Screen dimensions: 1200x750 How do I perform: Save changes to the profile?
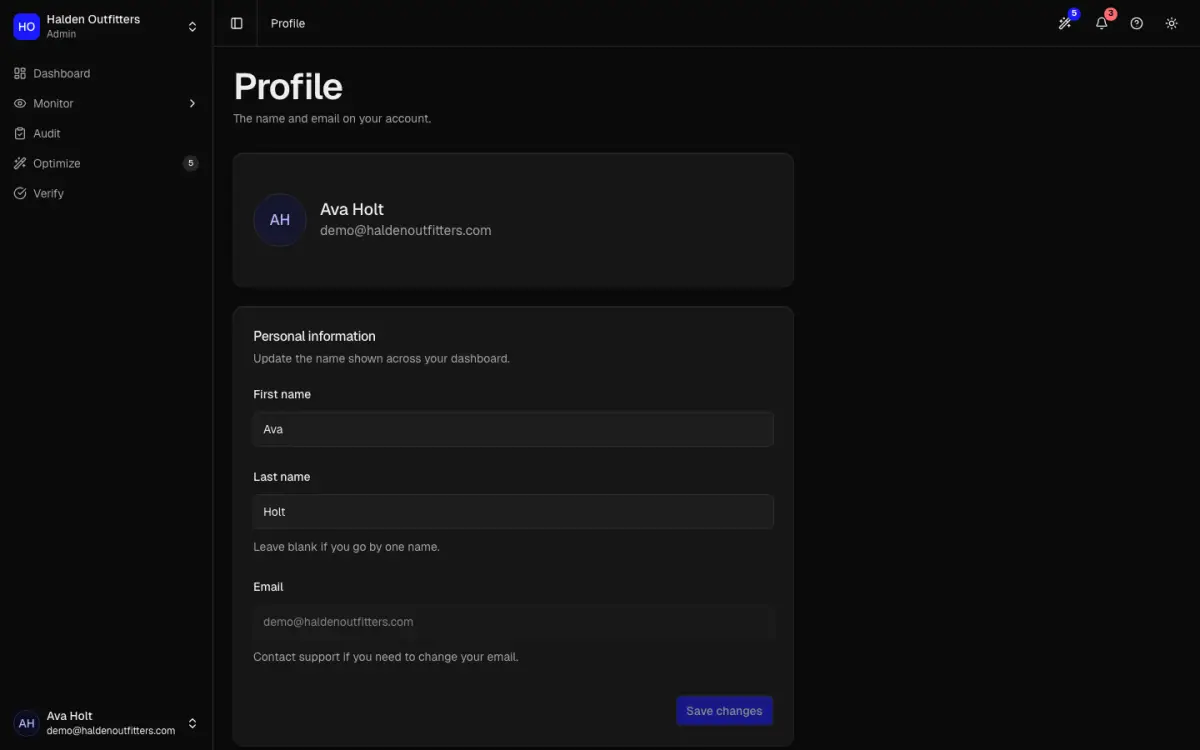pyautogui.click(x=724, y=711)
